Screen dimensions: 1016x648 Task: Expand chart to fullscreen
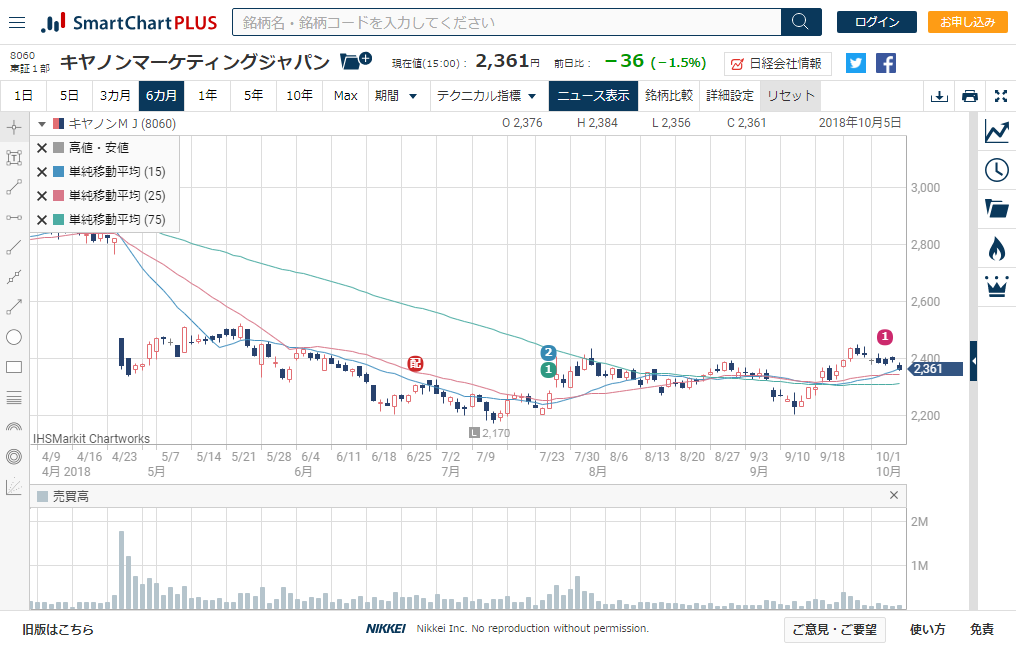coord(1001,96)
